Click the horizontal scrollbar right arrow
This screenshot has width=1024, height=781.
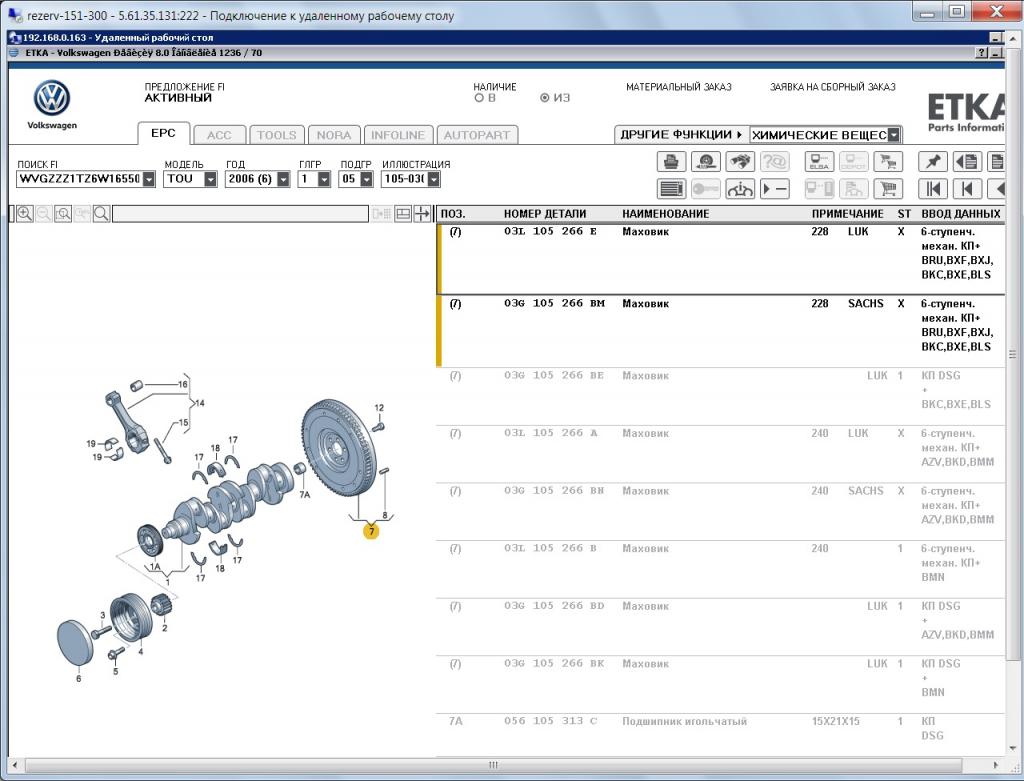(996, 765)
